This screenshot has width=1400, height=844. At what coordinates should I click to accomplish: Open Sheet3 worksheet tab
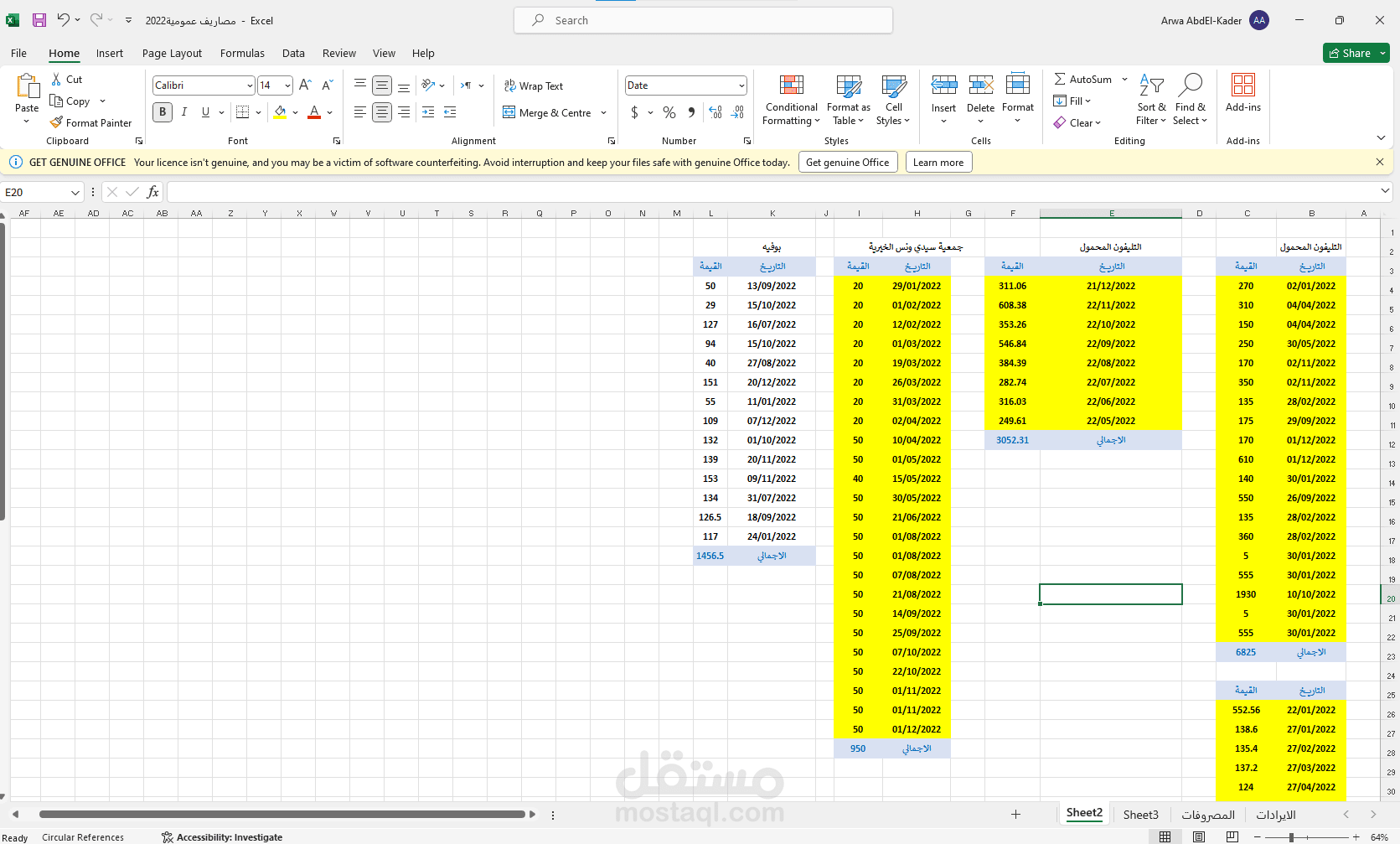pos(1140,815)
